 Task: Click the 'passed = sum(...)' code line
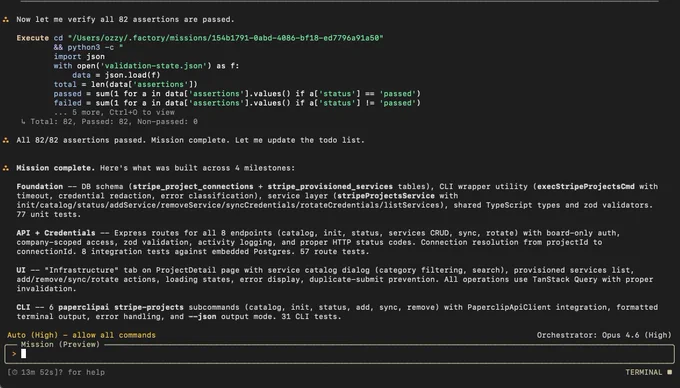coord(237,94)
